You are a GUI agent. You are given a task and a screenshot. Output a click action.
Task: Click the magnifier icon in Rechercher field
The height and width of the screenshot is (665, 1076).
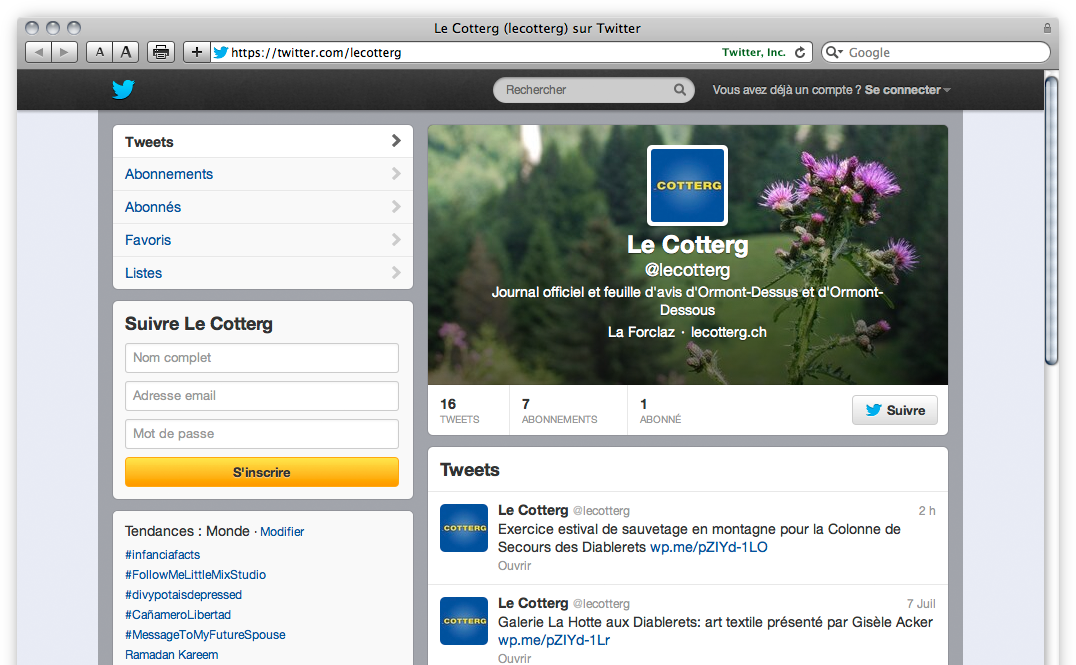679,90
